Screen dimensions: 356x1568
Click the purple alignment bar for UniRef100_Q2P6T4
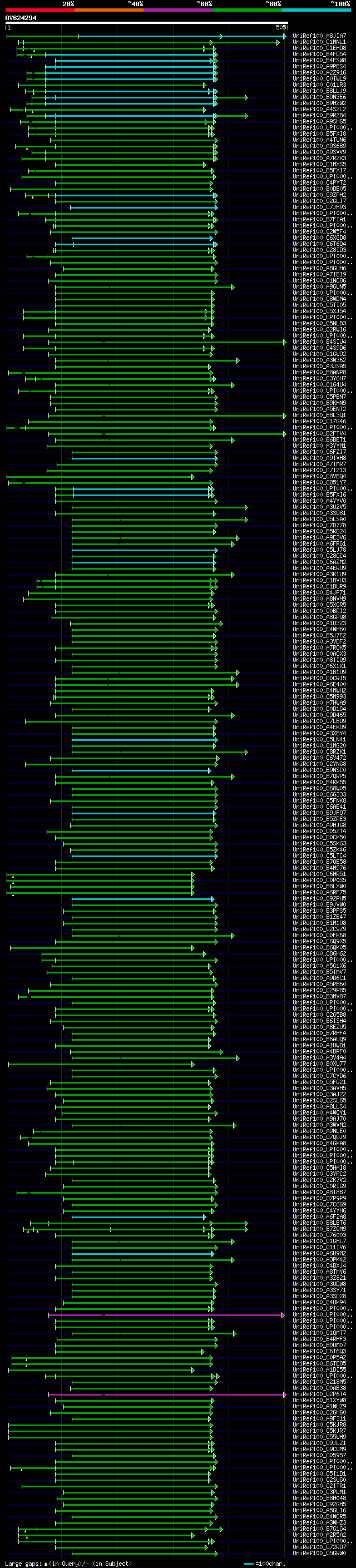[x=167, y=1394]
